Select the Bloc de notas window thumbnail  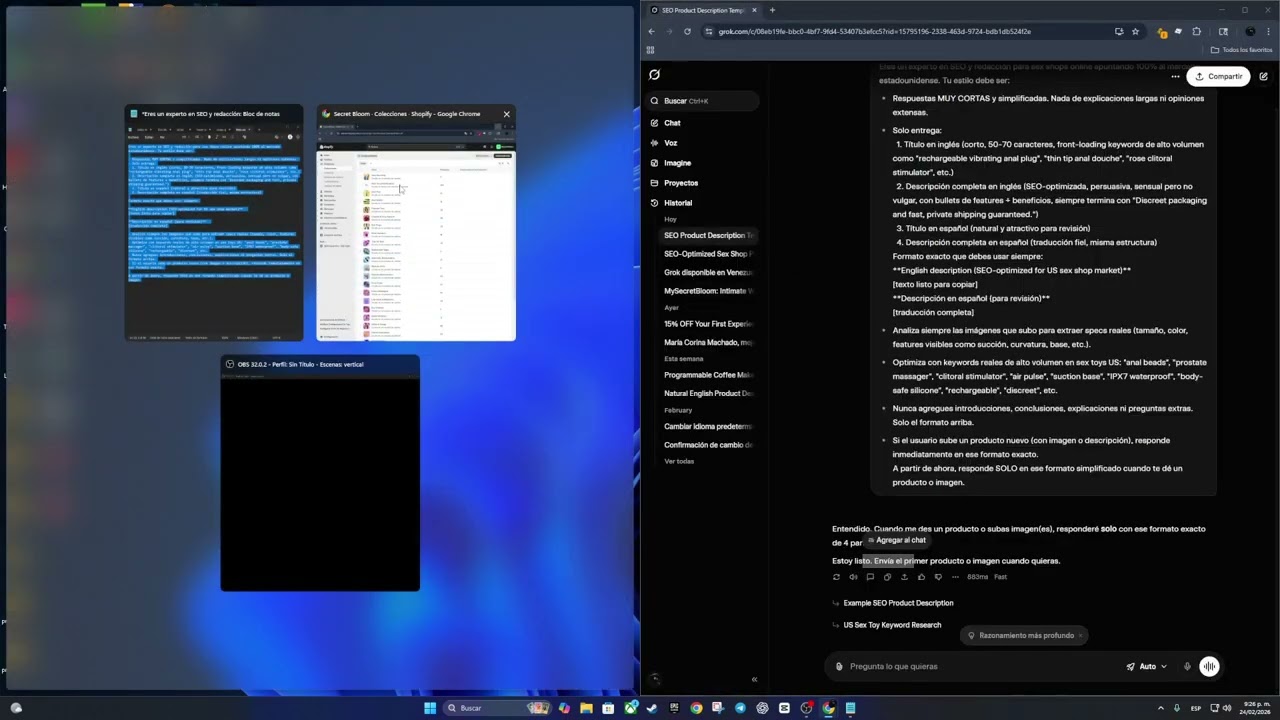214,223
